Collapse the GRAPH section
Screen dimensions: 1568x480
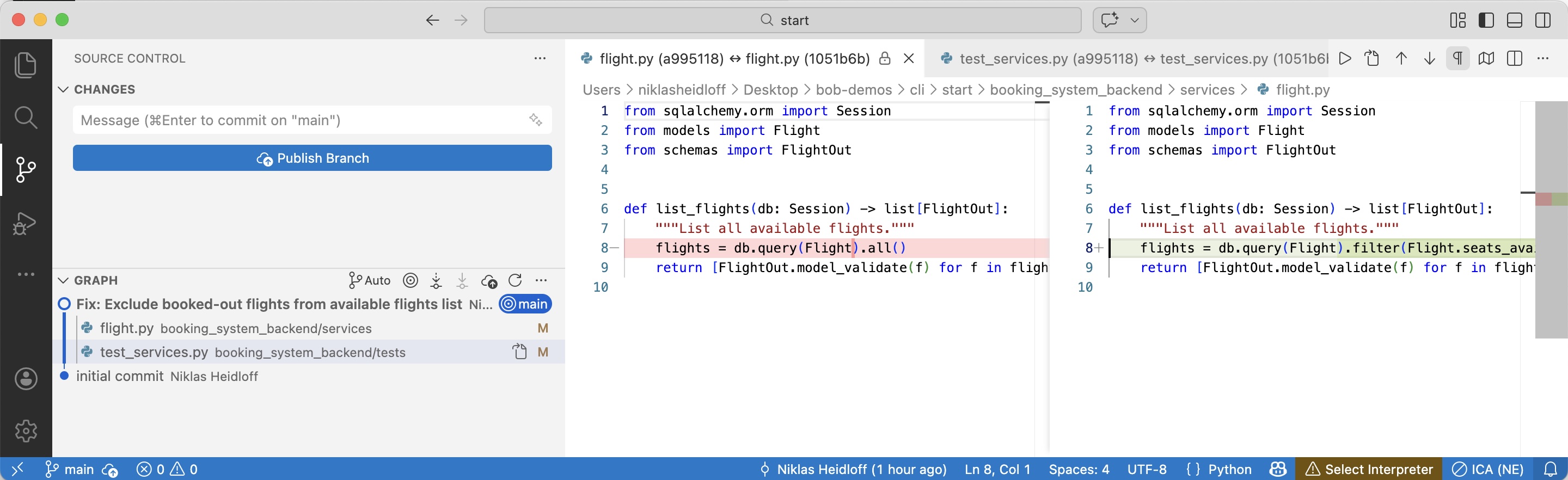[x=63, y=280]
